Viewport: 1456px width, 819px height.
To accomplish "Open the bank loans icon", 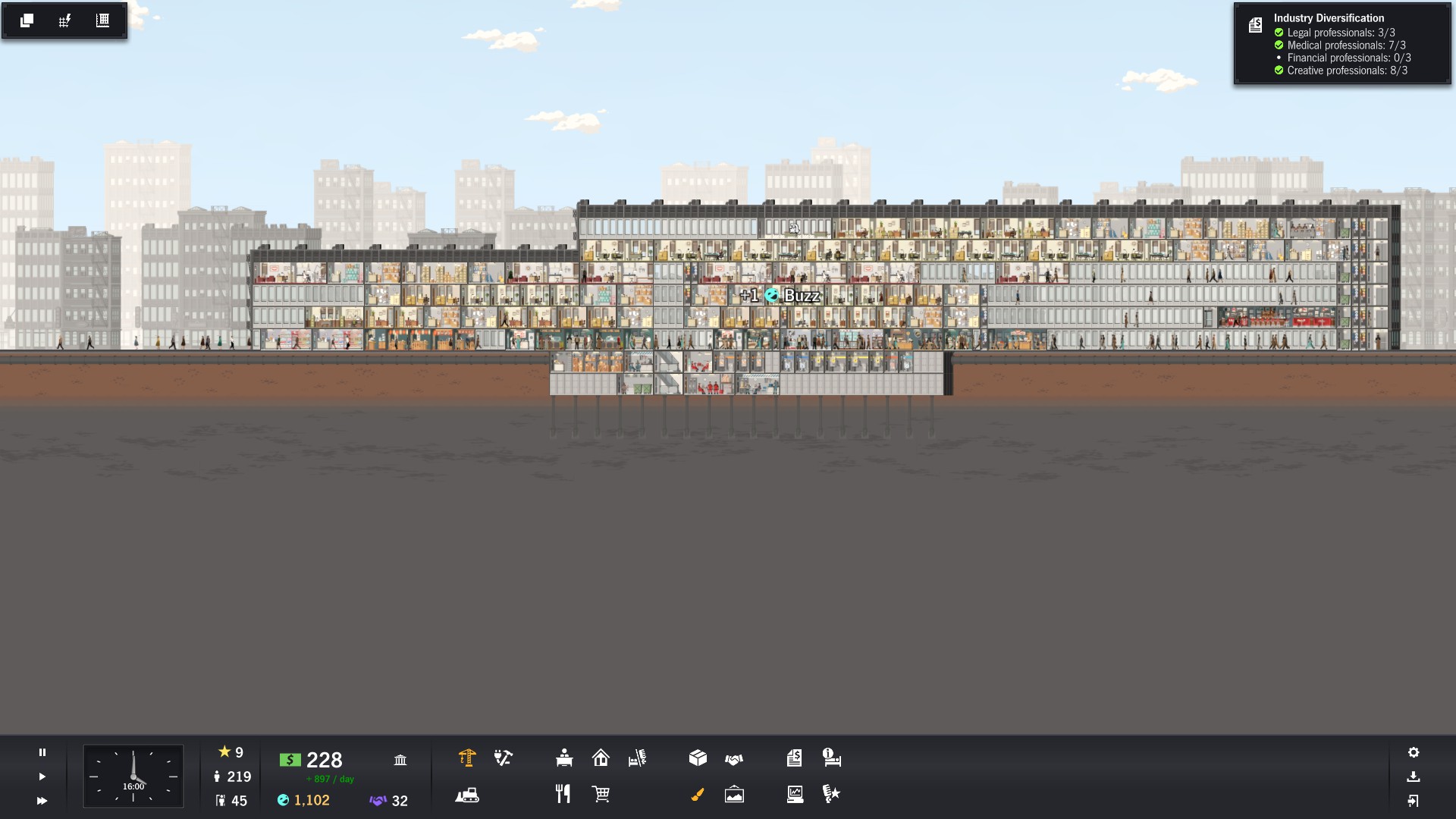I will tap(400, 759).
